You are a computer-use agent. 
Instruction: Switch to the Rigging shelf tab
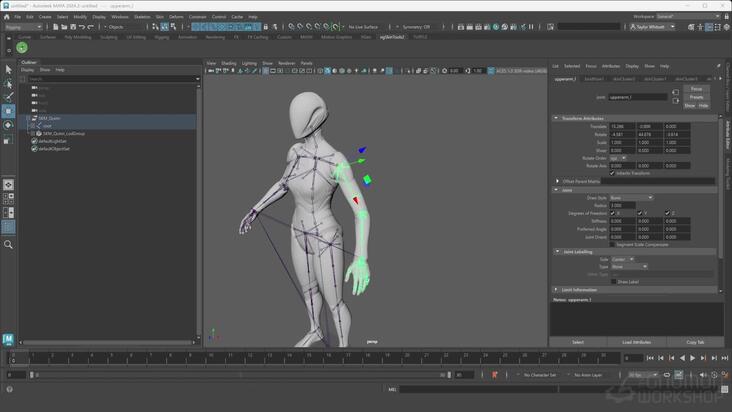[x=162, y=37]
